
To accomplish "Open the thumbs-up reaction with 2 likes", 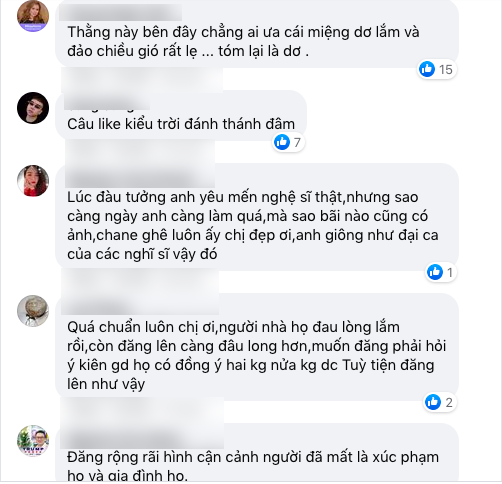I will tap(440, 402).
